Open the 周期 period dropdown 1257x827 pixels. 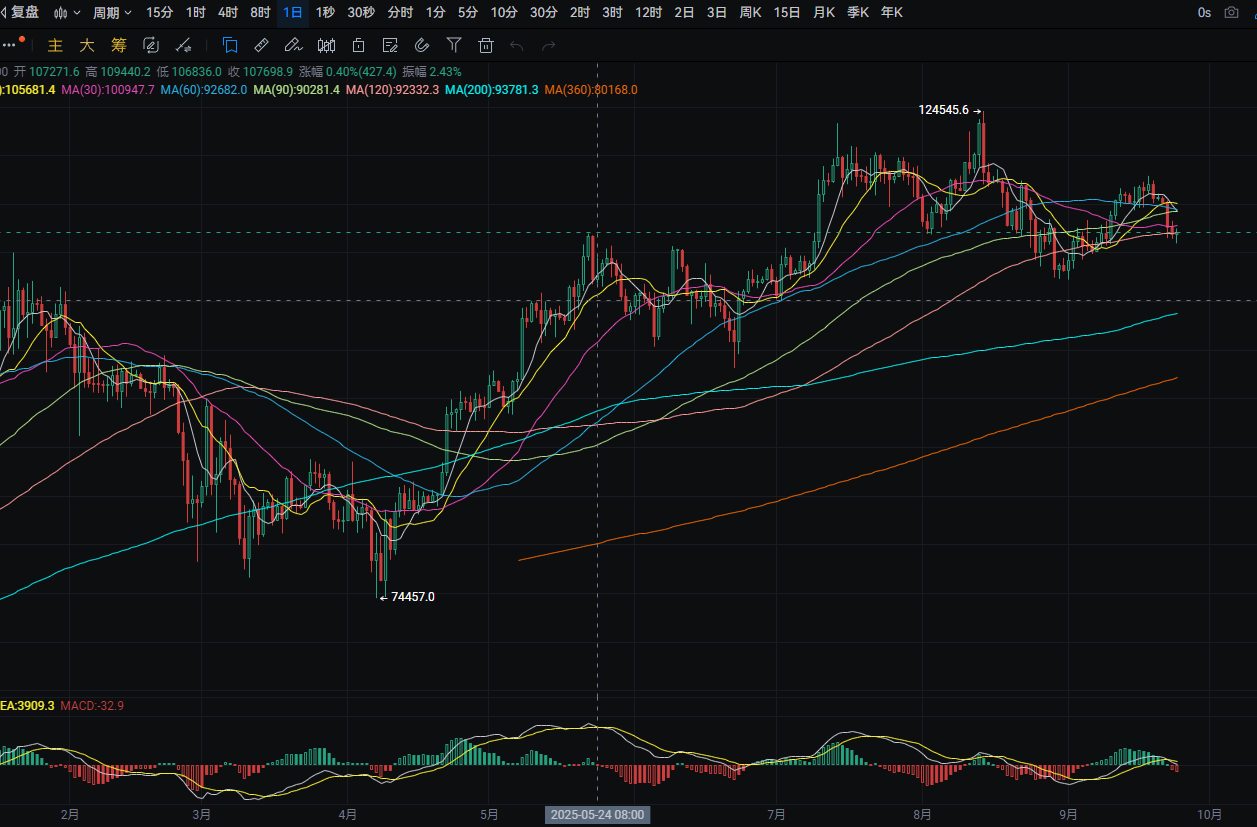112,13
